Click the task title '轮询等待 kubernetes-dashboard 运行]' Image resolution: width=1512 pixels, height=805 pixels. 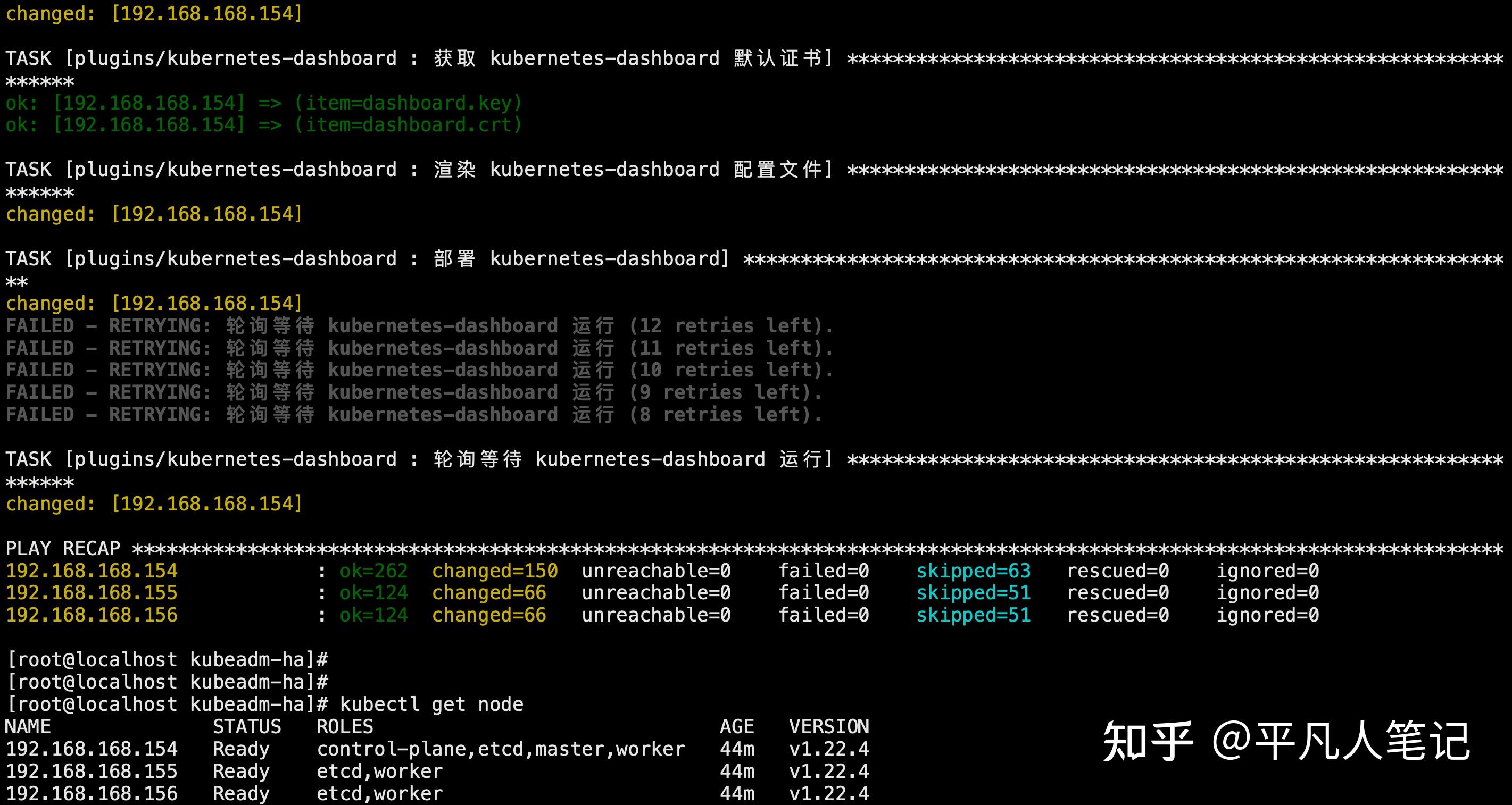tap(633, 459)
